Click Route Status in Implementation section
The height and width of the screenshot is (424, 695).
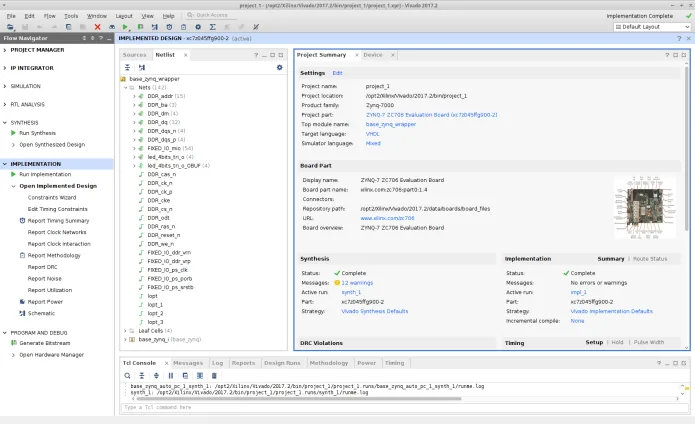point(650,259)
